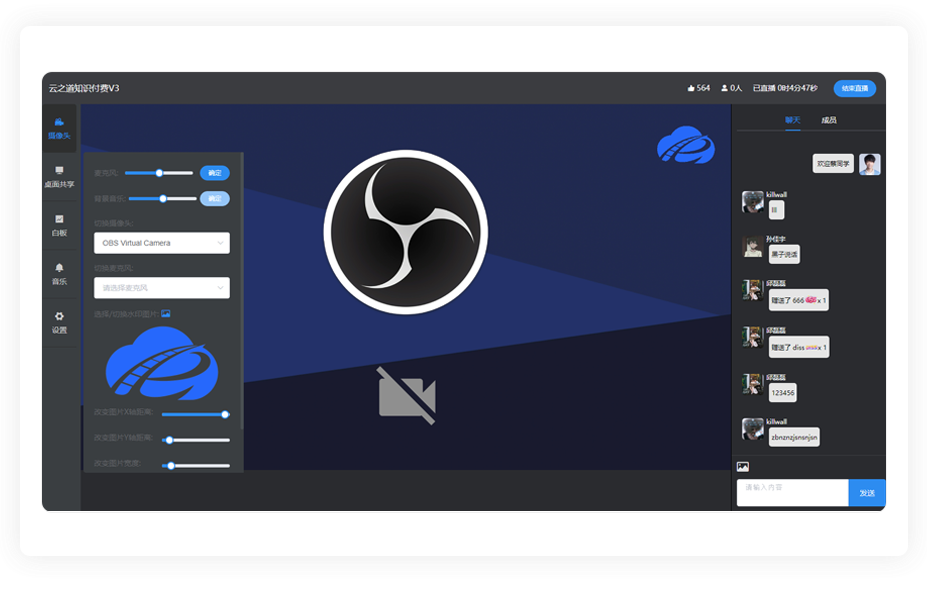
Task: Click the 123456 chat bubble
Action: (782, 393)
